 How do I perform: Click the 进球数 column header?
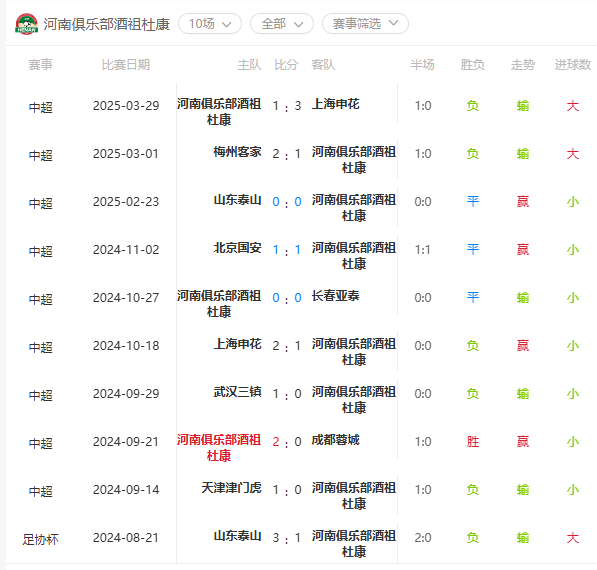pos(573,65)
